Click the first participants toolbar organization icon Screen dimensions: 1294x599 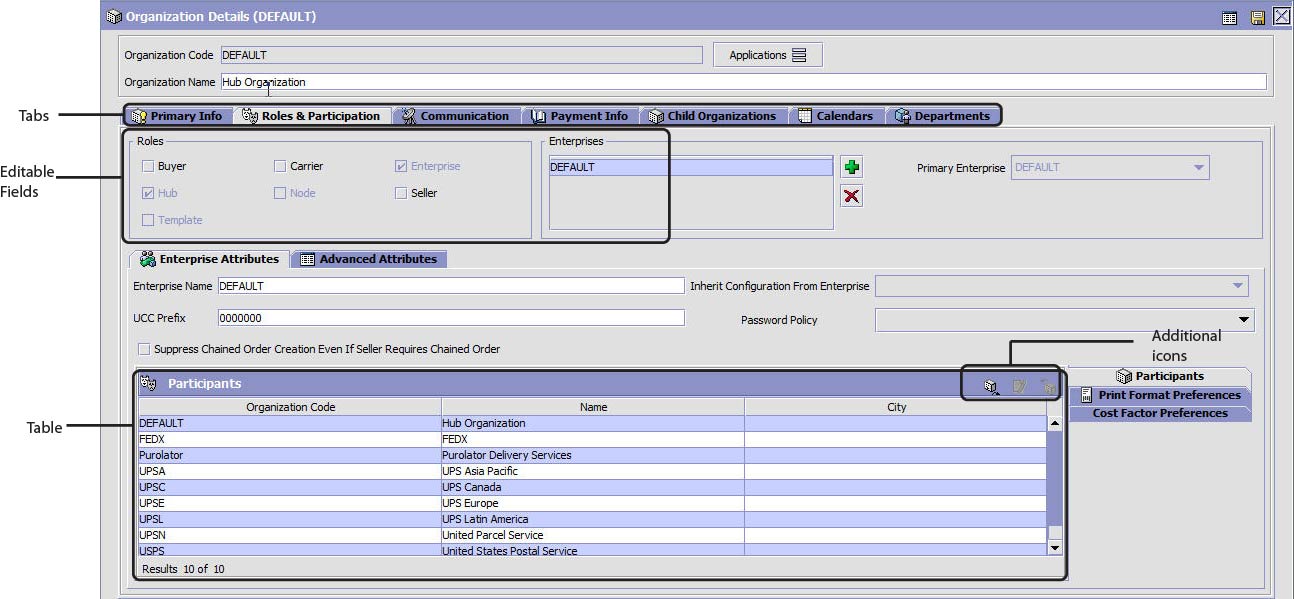pyautogui.click(x=991, y=386)
